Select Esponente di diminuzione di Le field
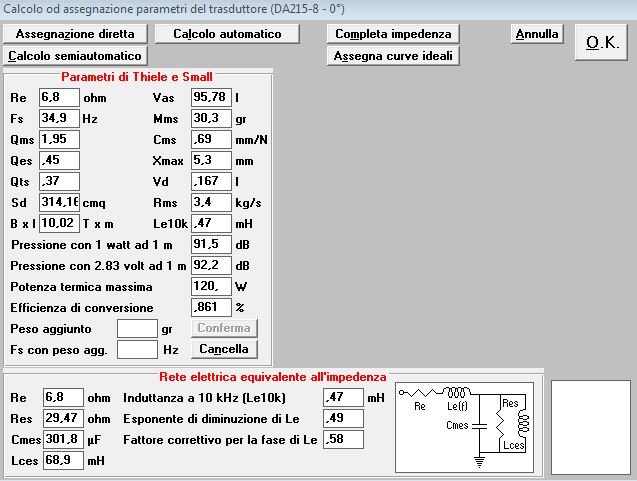 343,418
